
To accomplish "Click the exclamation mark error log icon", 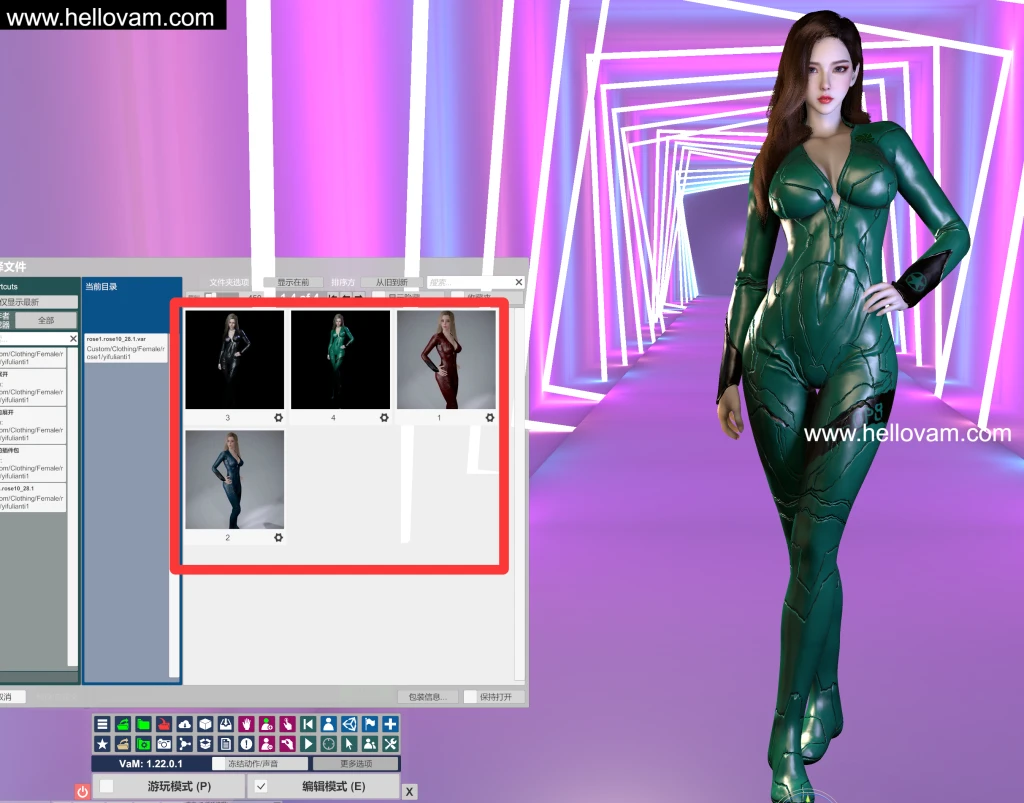I will click(x=246, y=744).
